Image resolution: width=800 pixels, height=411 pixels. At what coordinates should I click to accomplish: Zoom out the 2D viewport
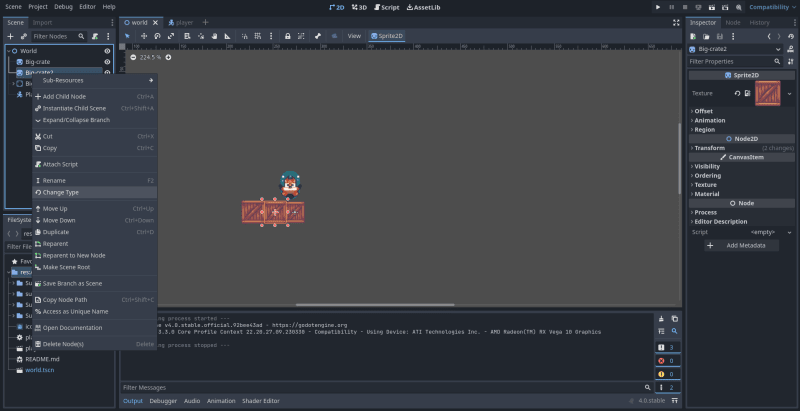point(133,57)
